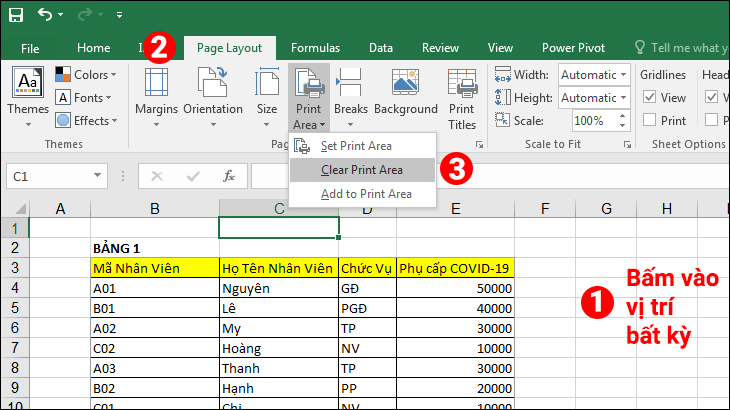Click the Background picture icon

pyautogui.click(x=406, y=82)
